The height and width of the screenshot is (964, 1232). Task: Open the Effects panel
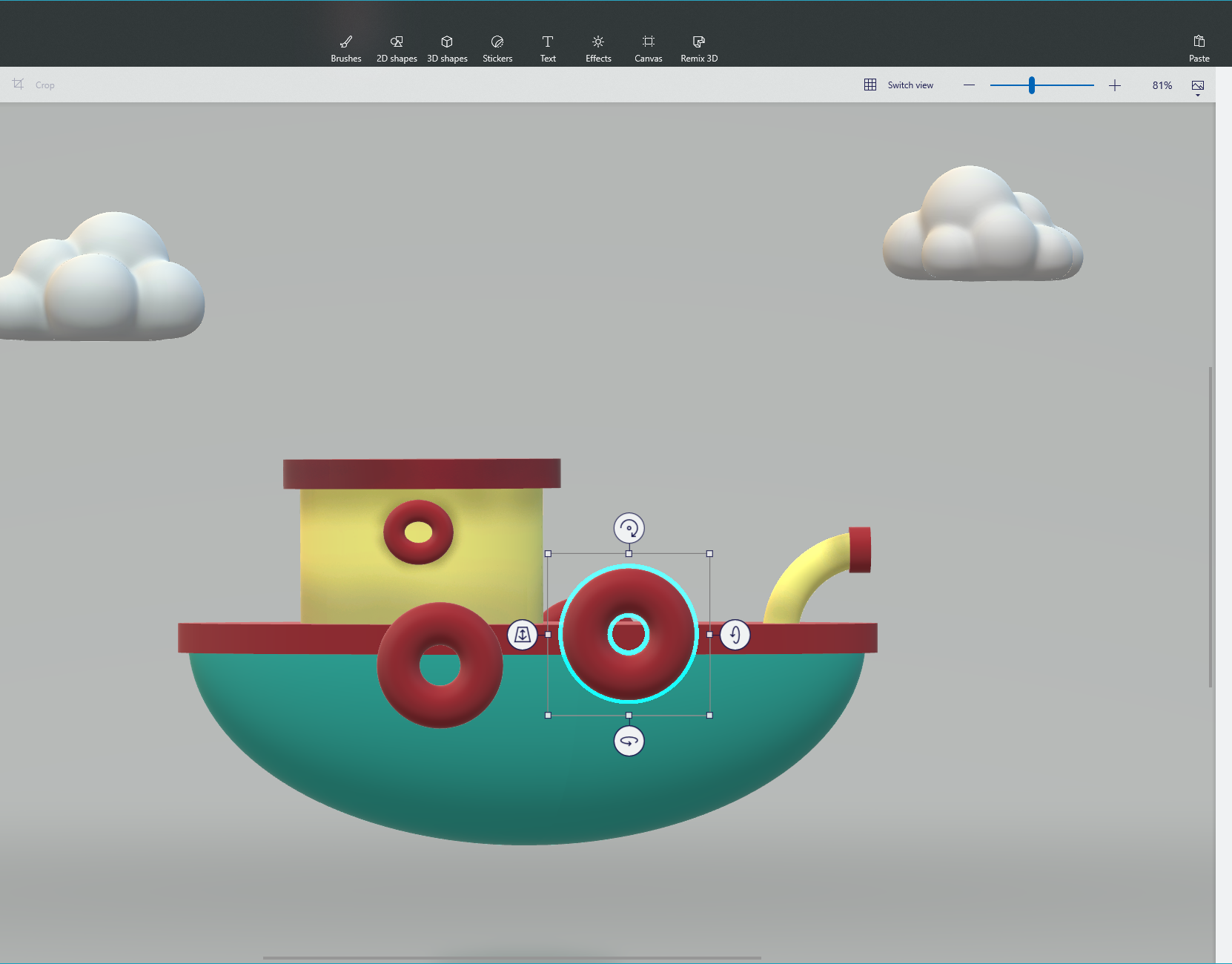[598, 48]
